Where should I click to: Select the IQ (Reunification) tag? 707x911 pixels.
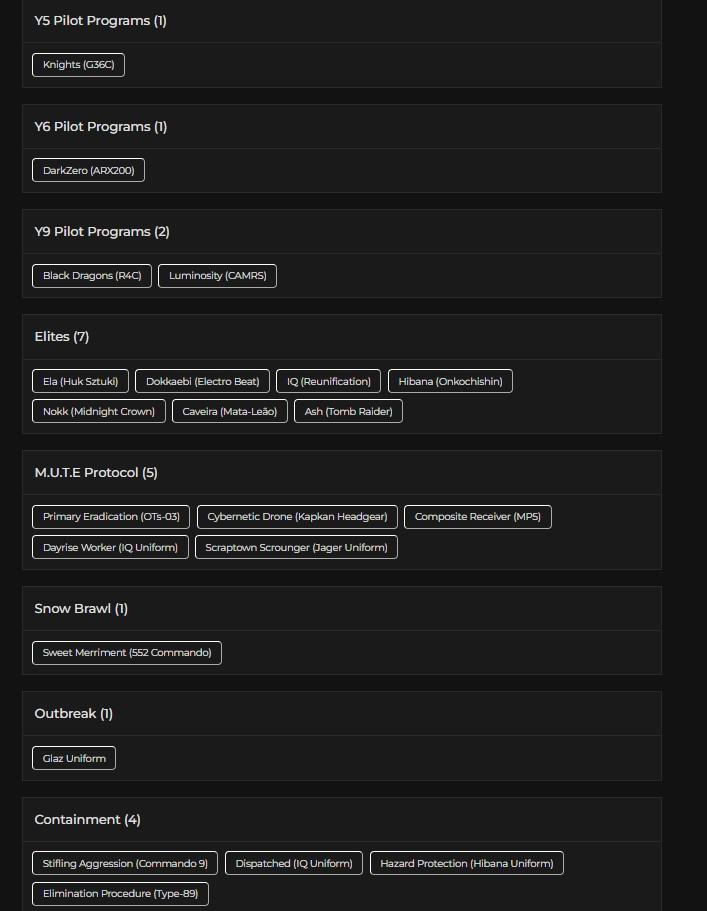(328, 381)
